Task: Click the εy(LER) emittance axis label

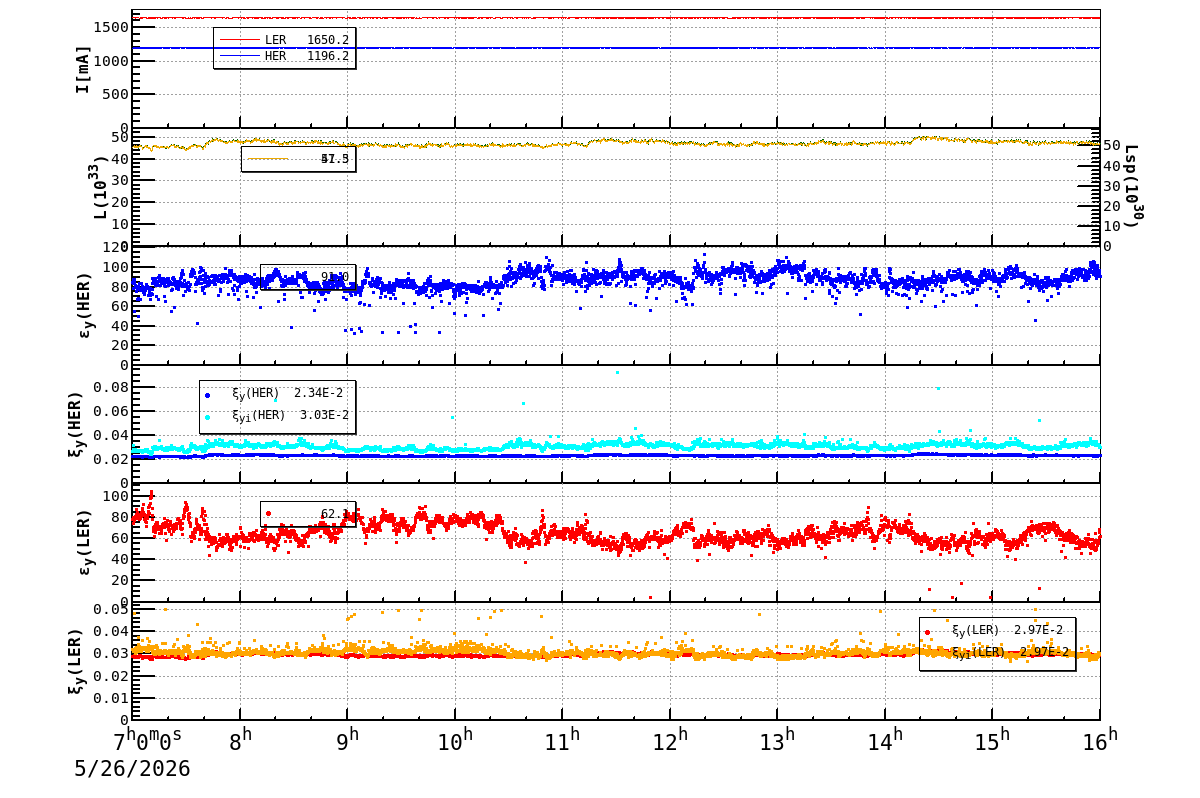Action: pos(84,542)
